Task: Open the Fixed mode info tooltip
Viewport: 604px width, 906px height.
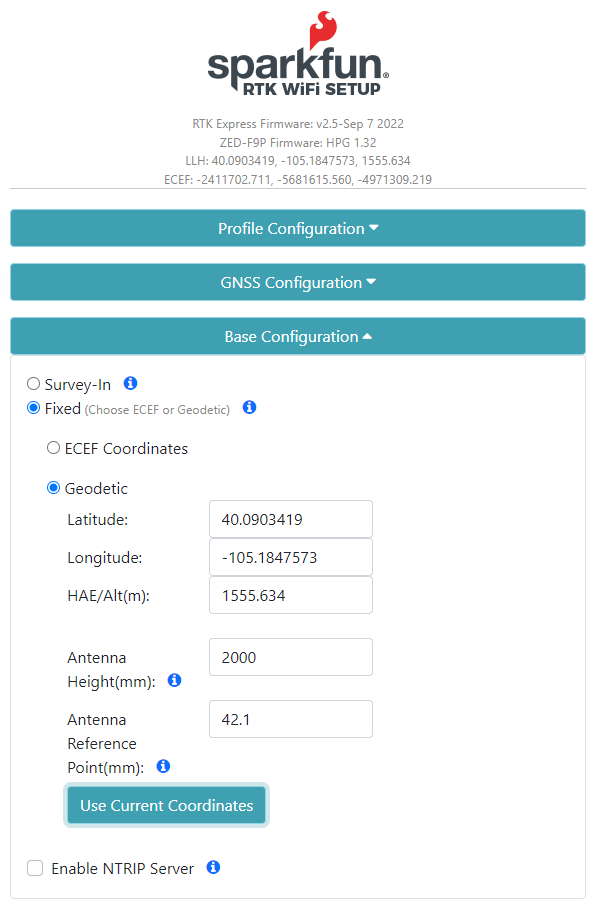Action: 249,408
